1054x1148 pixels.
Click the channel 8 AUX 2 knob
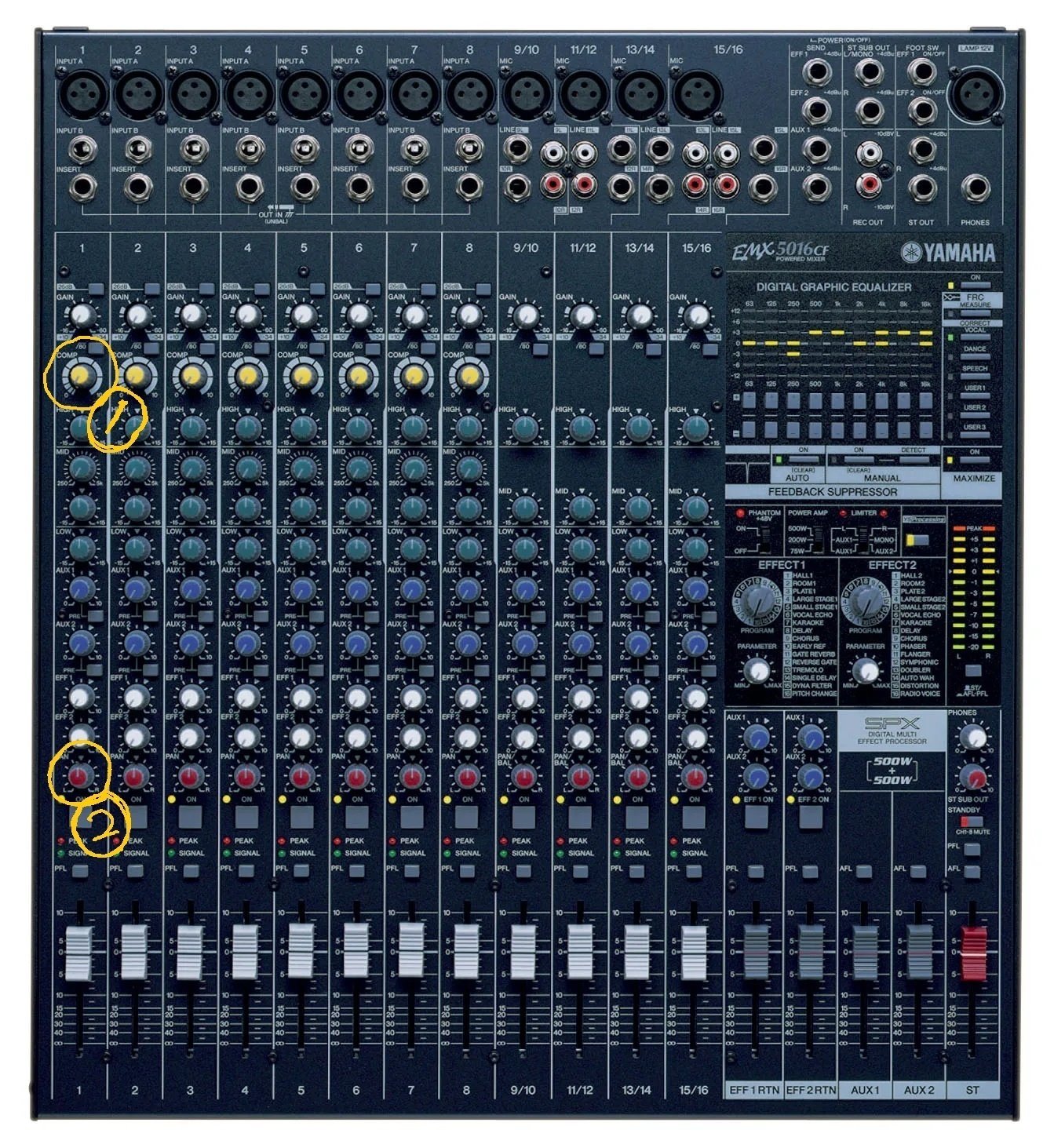point(469,643)
